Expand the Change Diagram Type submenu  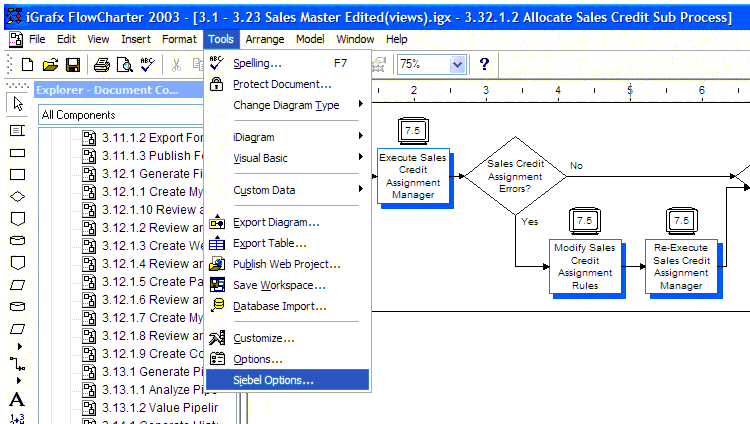(286, 105)
